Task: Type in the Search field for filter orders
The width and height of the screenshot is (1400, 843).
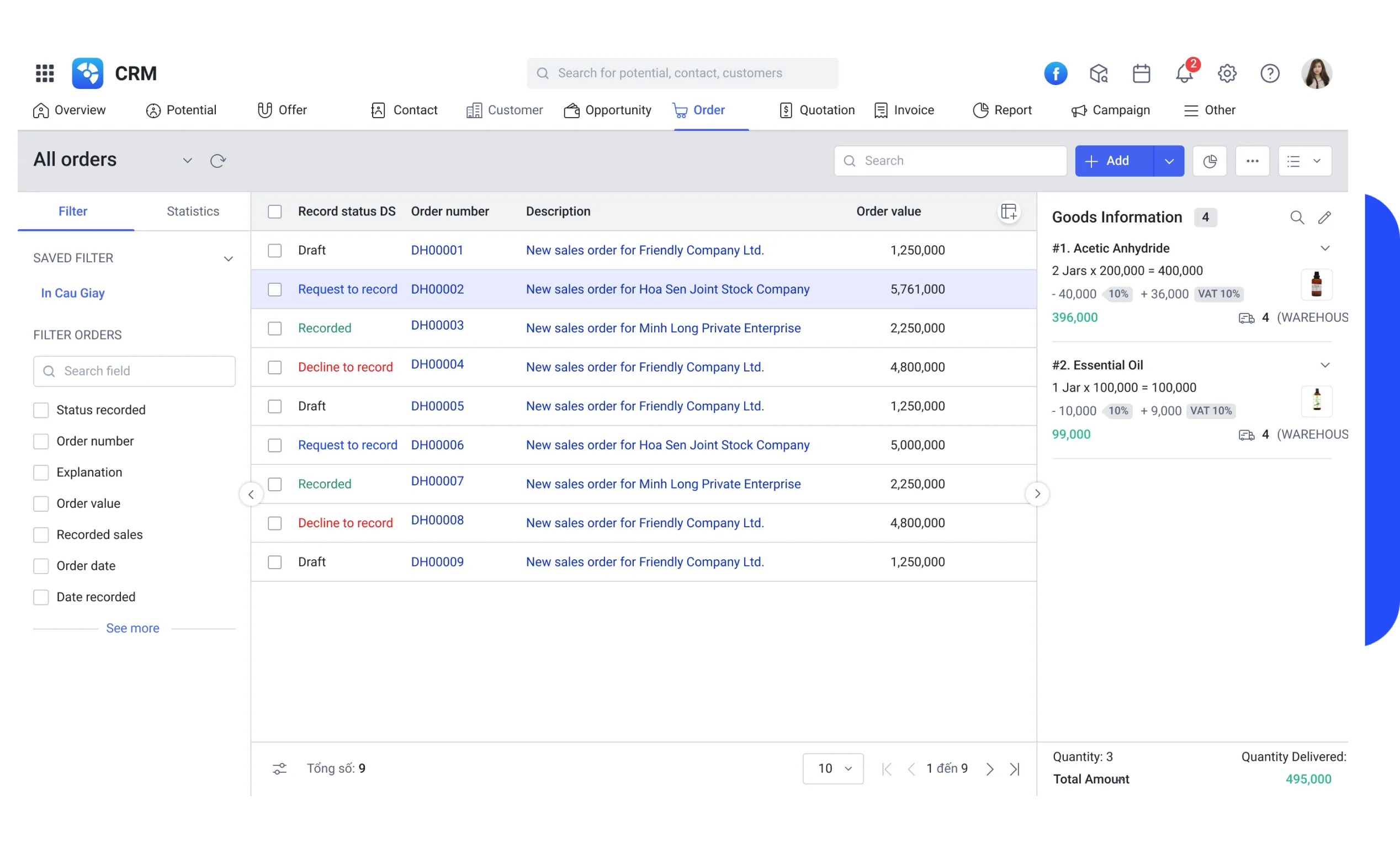Action: [134, 371]
